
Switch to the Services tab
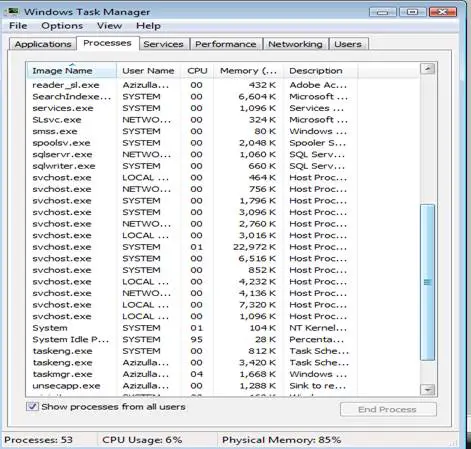click(163, 44)
